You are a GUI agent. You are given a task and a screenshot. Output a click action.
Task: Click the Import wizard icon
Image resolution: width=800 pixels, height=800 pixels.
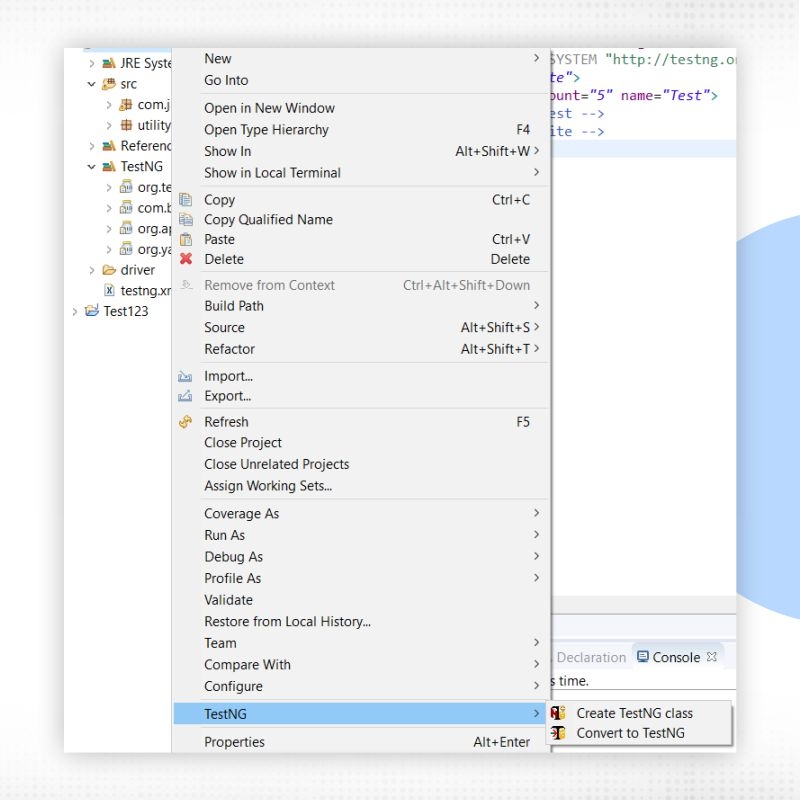click(186, 376)
